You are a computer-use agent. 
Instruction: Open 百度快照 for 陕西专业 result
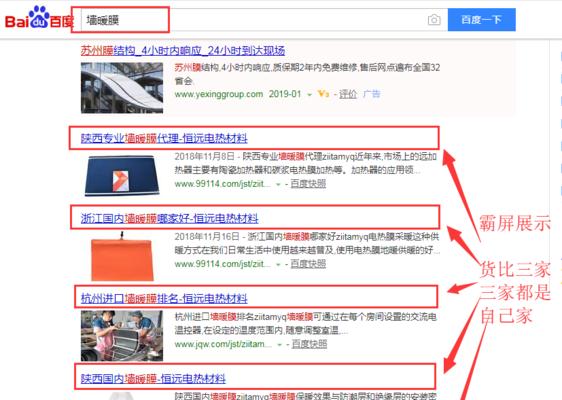click(308, 184)
